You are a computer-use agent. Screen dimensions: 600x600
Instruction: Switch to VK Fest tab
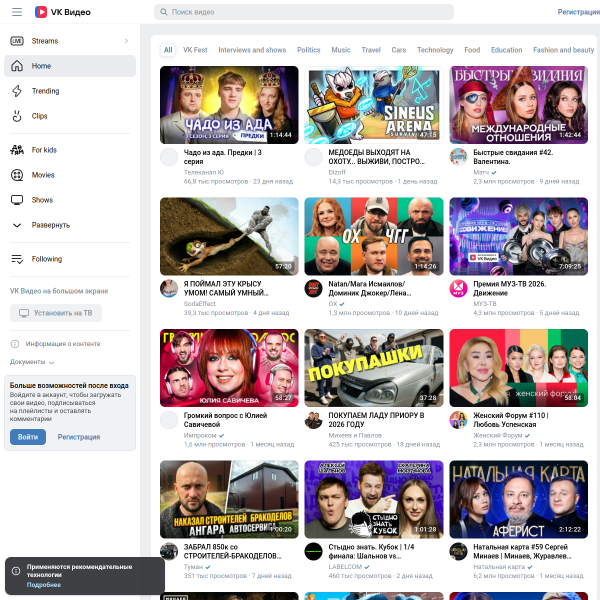point(195,50)
